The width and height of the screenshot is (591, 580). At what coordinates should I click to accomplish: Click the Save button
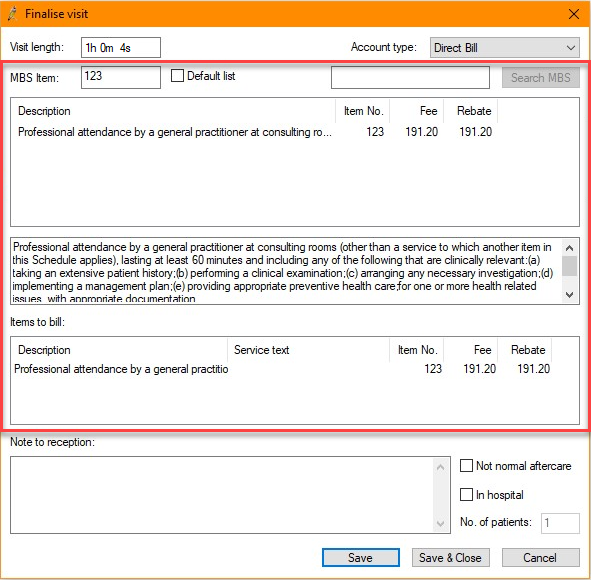click(x=361, y=557)
